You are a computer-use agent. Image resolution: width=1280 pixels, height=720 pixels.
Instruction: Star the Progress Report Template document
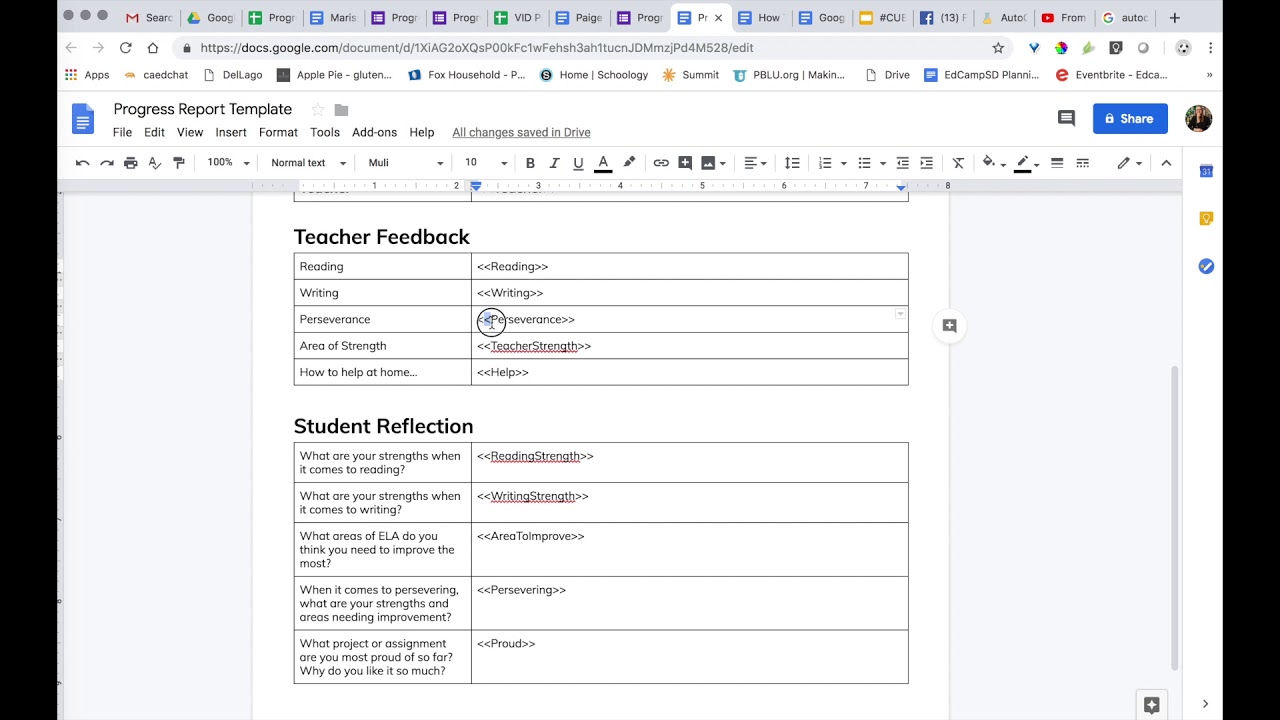click(318, 110)
